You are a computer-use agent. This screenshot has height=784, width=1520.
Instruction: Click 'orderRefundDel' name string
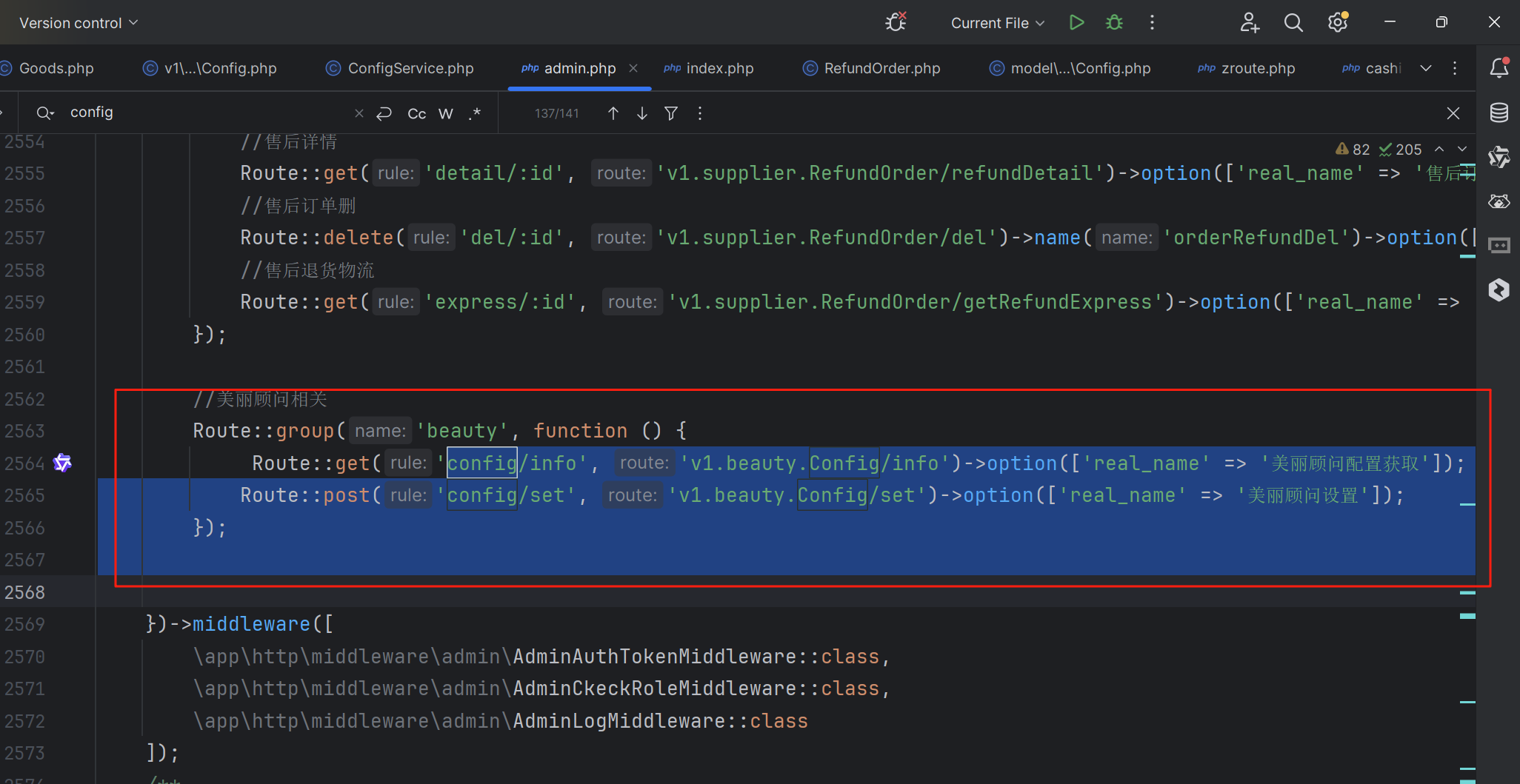click(x=1256, y=238)
